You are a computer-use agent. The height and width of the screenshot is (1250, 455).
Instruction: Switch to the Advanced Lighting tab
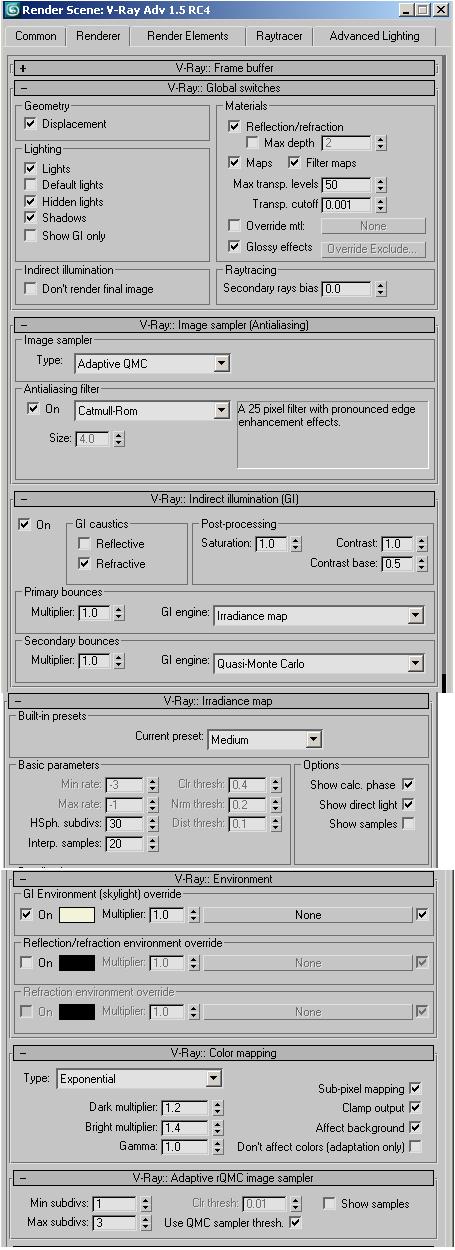pyautogui.click(x=374, y=36)
